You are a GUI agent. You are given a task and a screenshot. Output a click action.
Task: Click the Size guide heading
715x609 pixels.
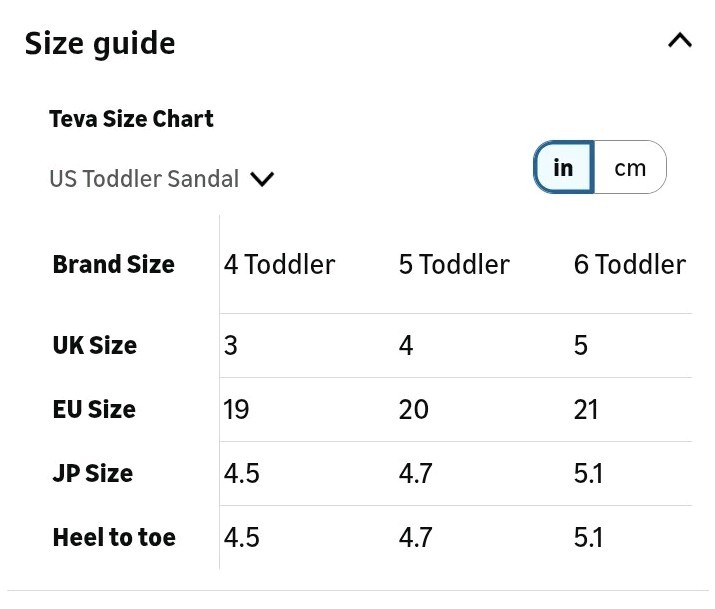tap(100, 44)
